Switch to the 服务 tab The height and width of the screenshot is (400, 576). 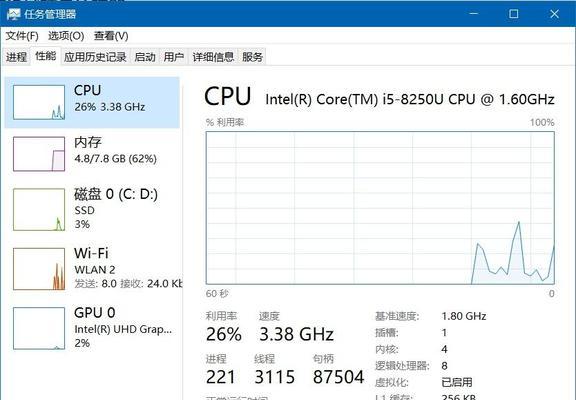pos(252,57)
